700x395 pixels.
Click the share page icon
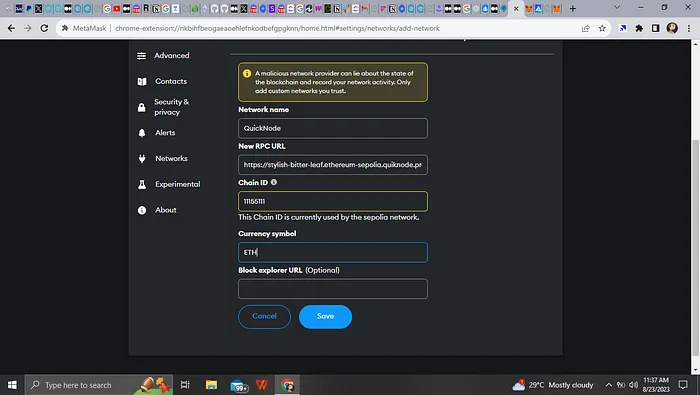[585, 28]
